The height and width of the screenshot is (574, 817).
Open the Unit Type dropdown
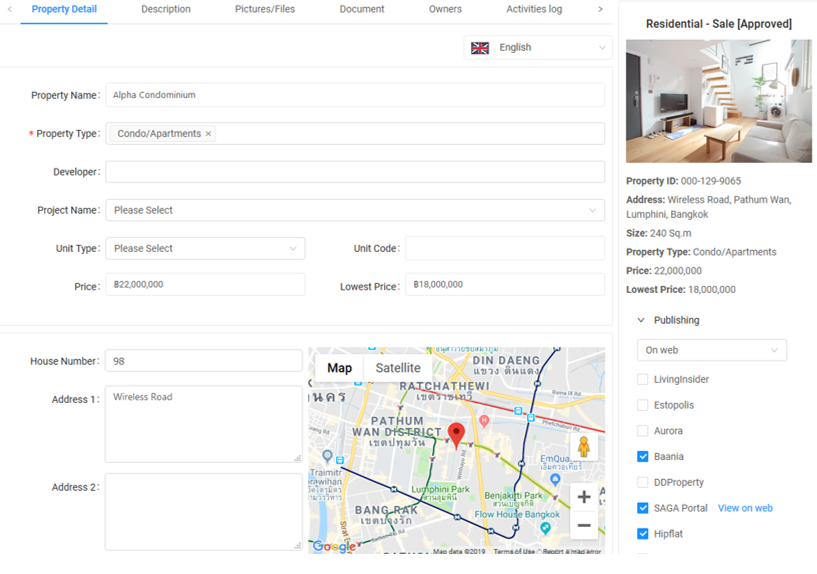click(x=204, y=249)
